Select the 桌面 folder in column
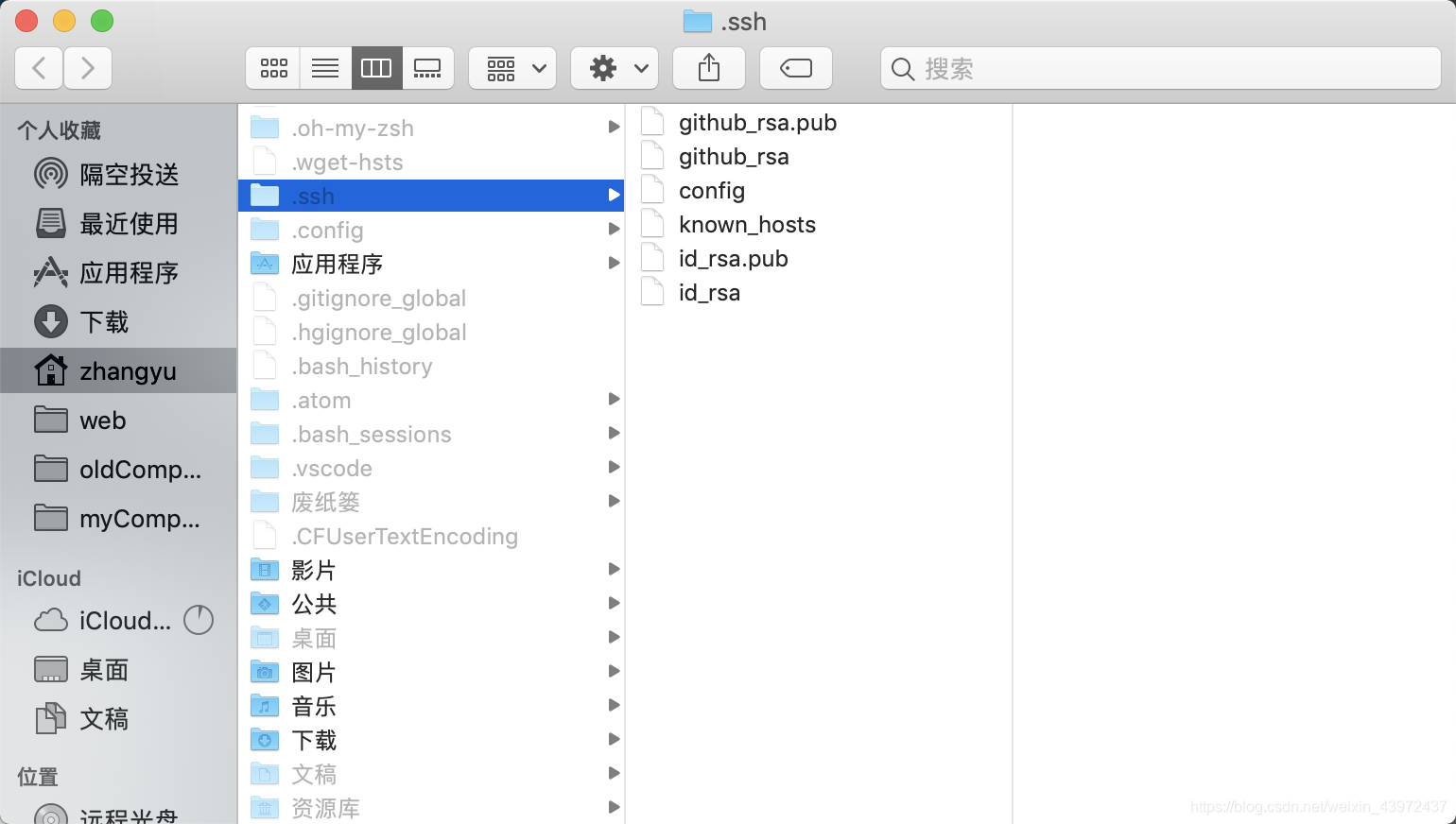The height and width of the screenshot is (824, 1456). pos(431,638)
